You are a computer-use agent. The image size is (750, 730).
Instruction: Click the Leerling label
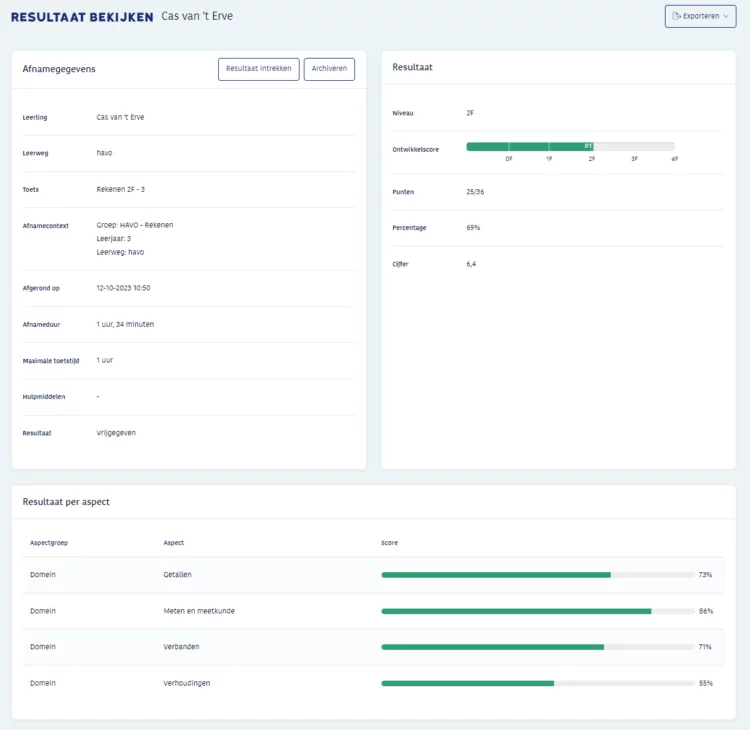[x=35, y=118]
